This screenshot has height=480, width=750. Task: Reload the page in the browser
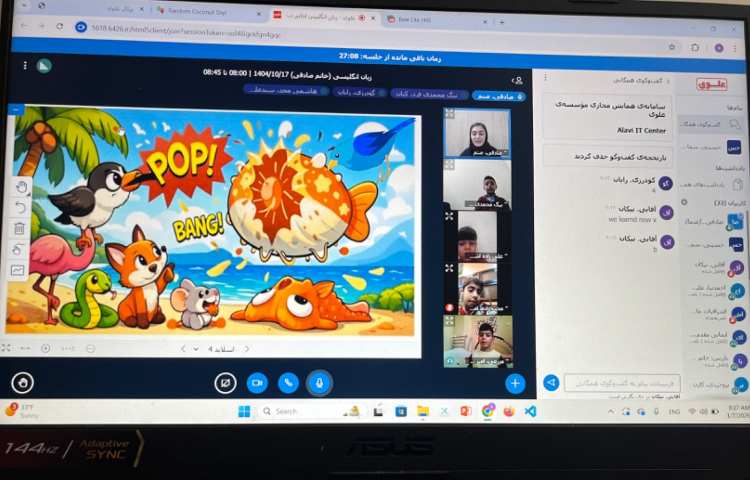coord(60,26)
